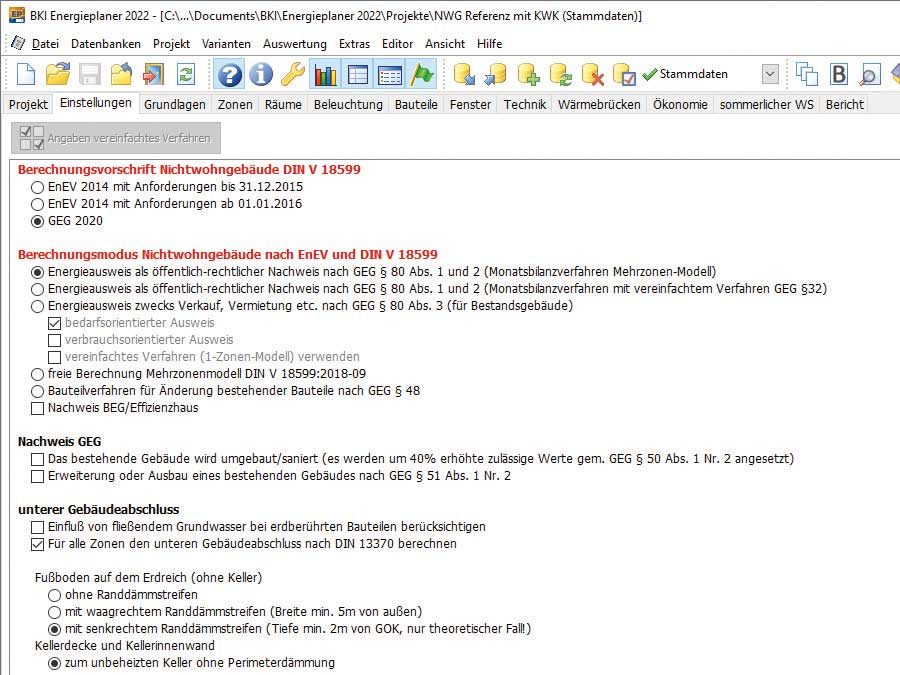Click the exit door icon in toolbar
Screen dimensions: 900x675
[x=153, y=75]
